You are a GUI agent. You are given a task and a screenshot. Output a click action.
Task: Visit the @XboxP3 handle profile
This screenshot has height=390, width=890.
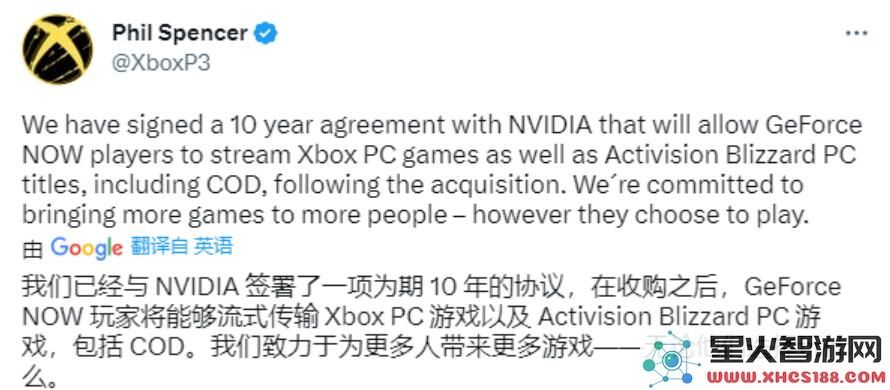point(161,62)
